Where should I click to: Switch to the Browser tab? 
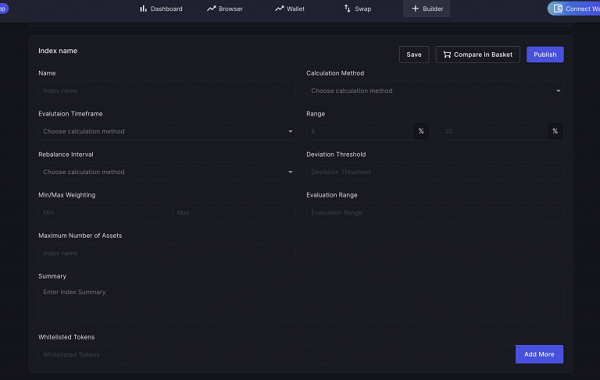point(225,8)
